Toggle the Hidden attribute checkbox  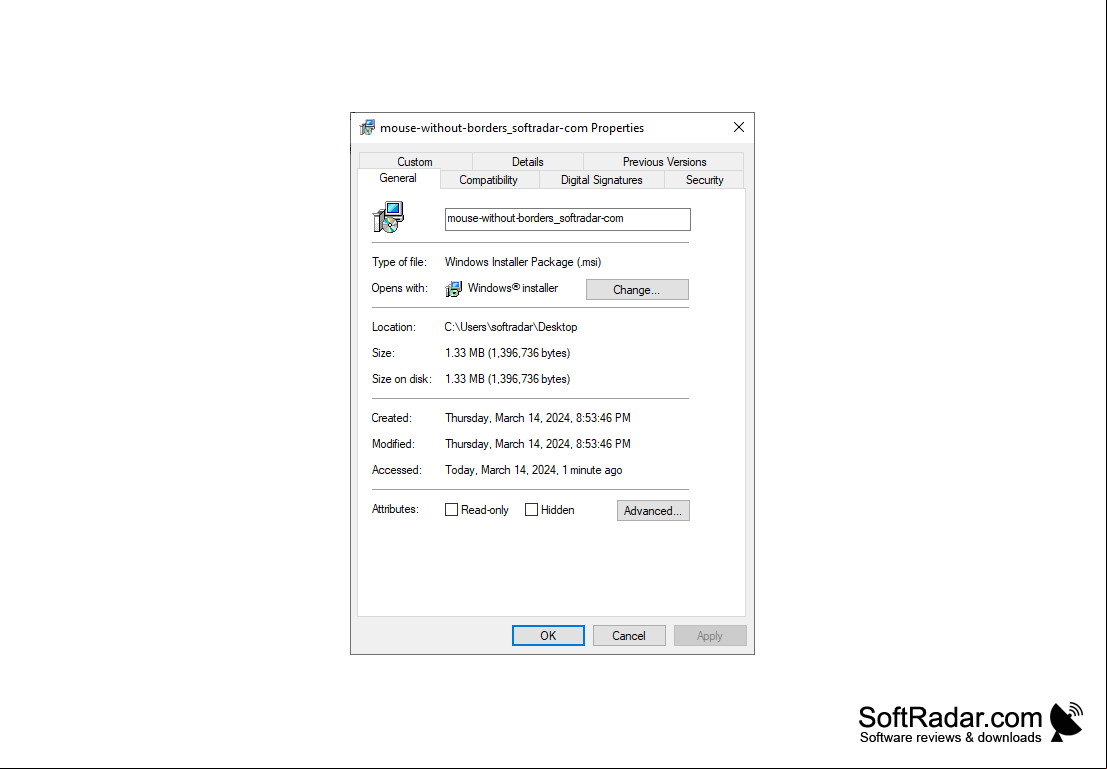point(532,510)
